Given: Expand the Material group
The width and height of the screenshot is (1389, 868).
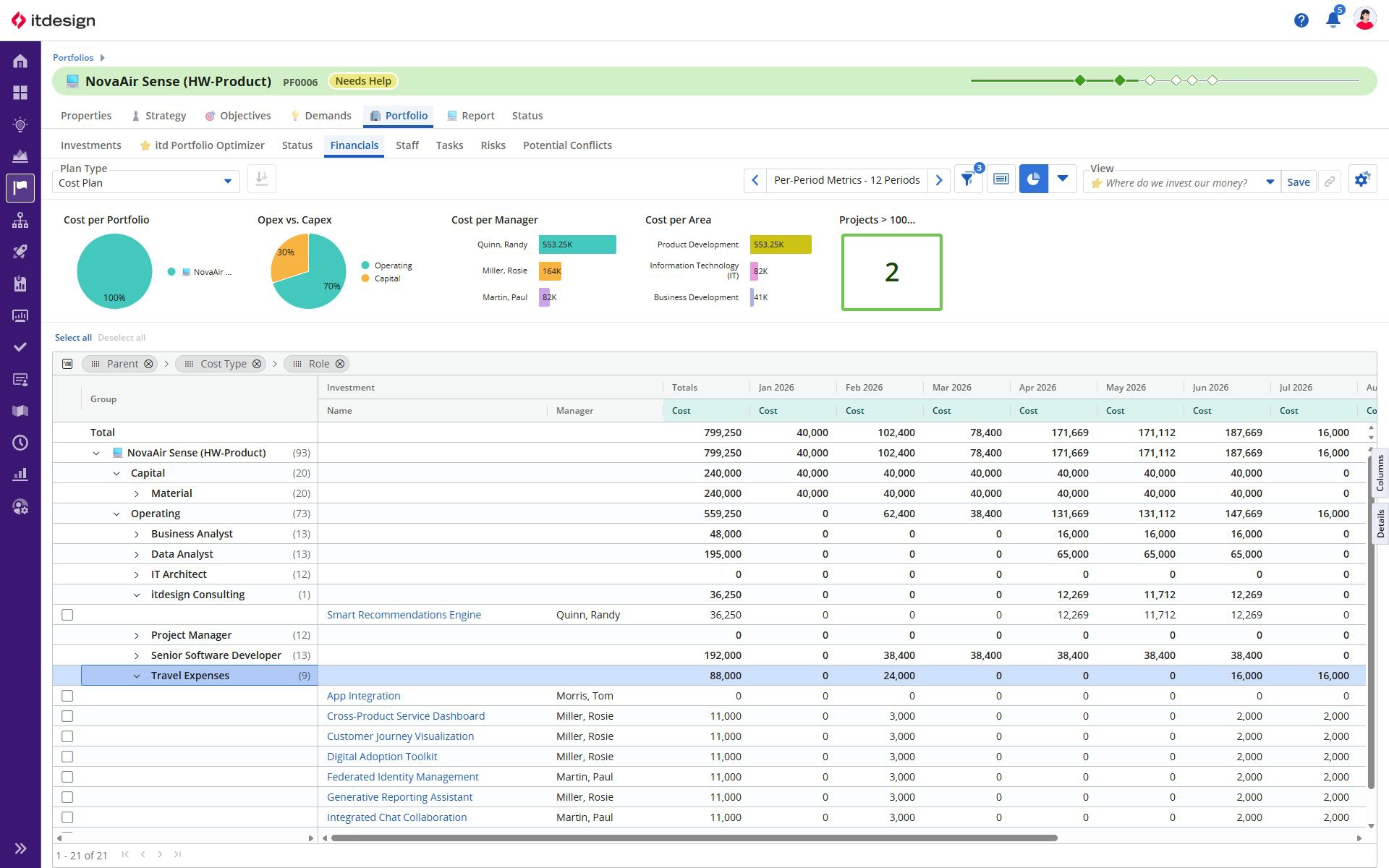Looking at the screenshot, I should (137, 493).
